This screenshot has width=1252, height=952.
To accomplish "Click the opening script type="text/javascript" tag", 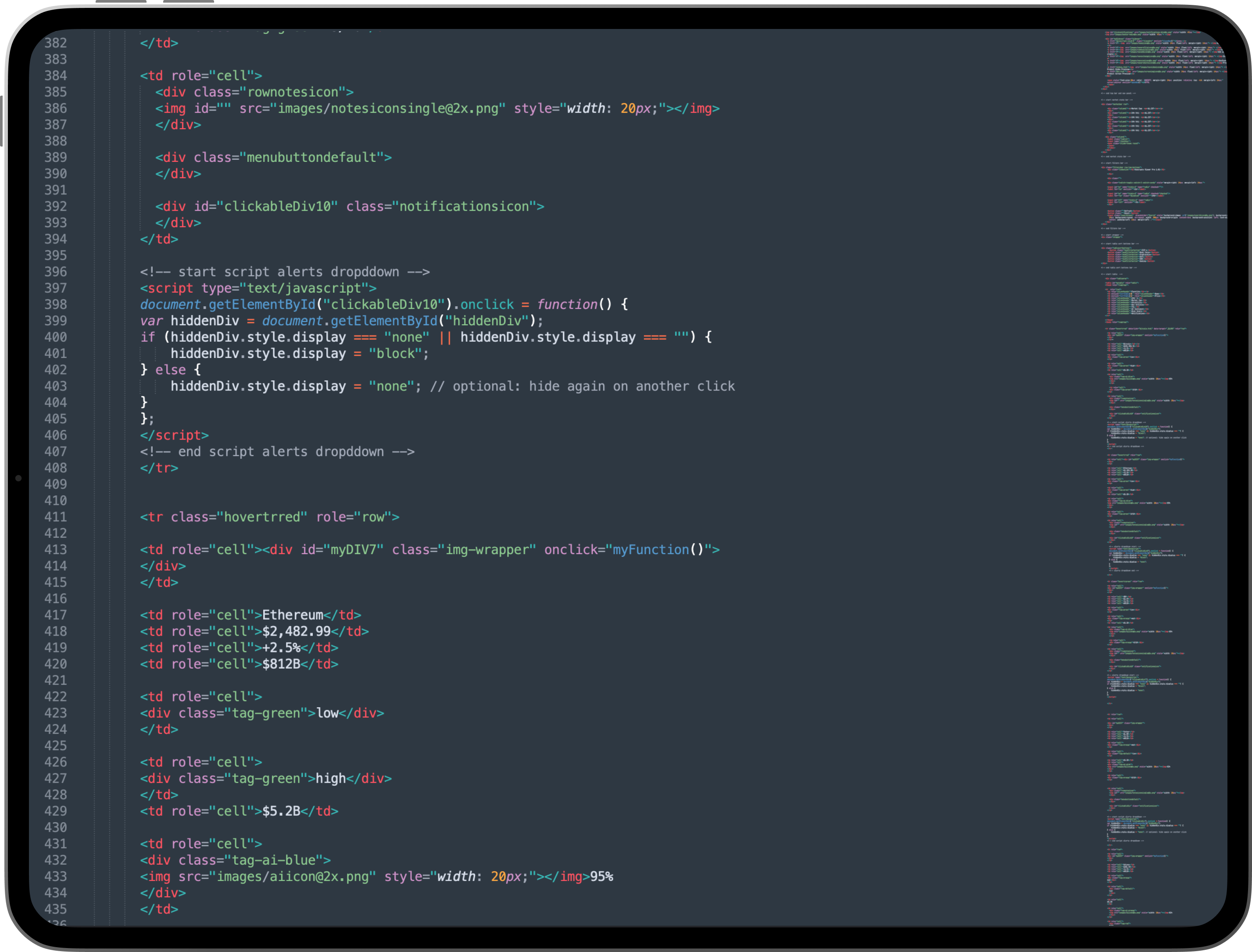I will 258,288.
